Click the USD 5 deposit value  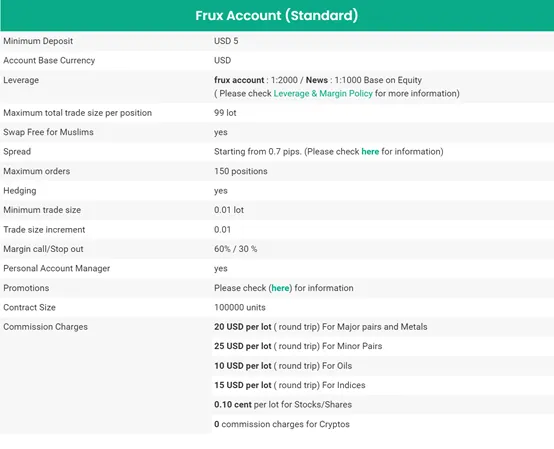(226, 41)
